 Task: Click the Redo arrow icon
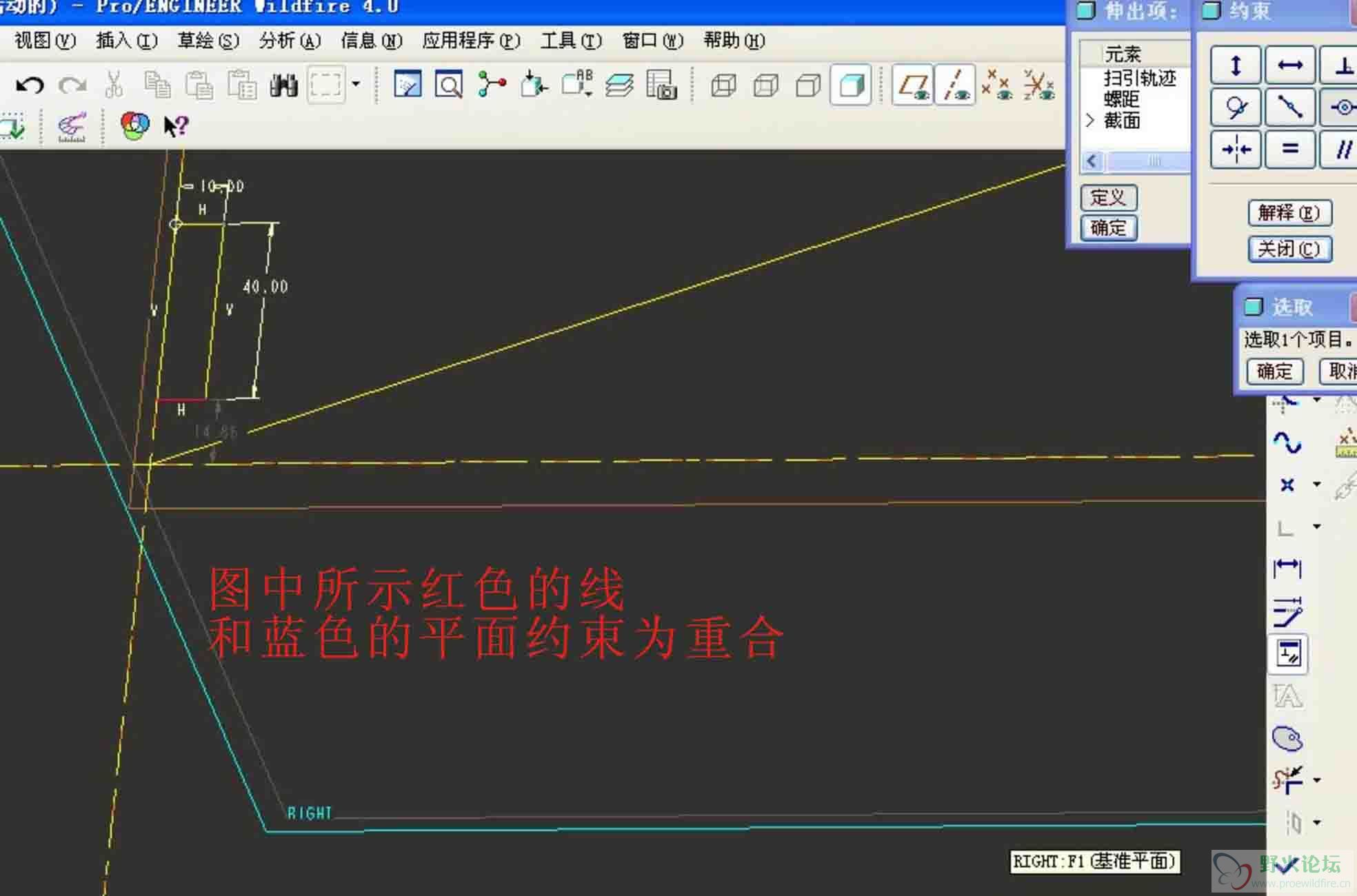coord(72,85)
